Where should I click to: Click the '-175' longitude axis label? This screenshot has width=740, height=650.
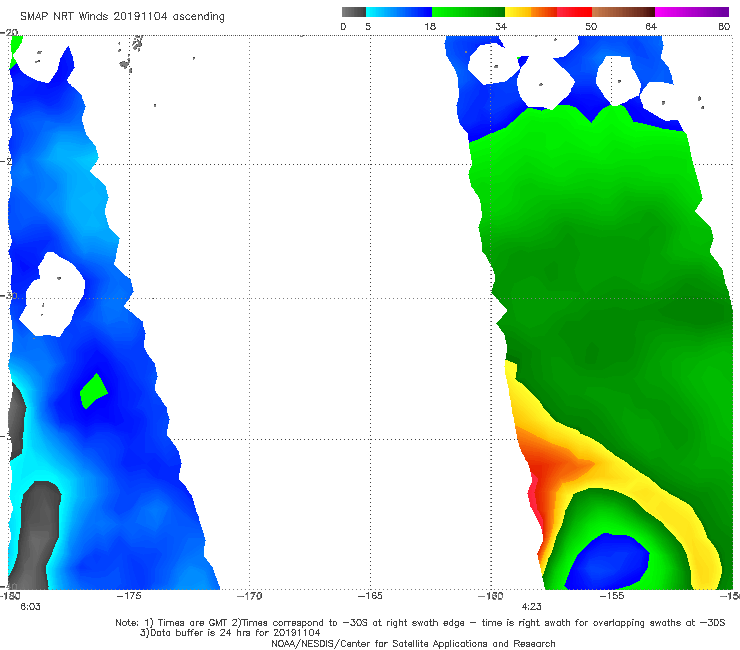129,596
